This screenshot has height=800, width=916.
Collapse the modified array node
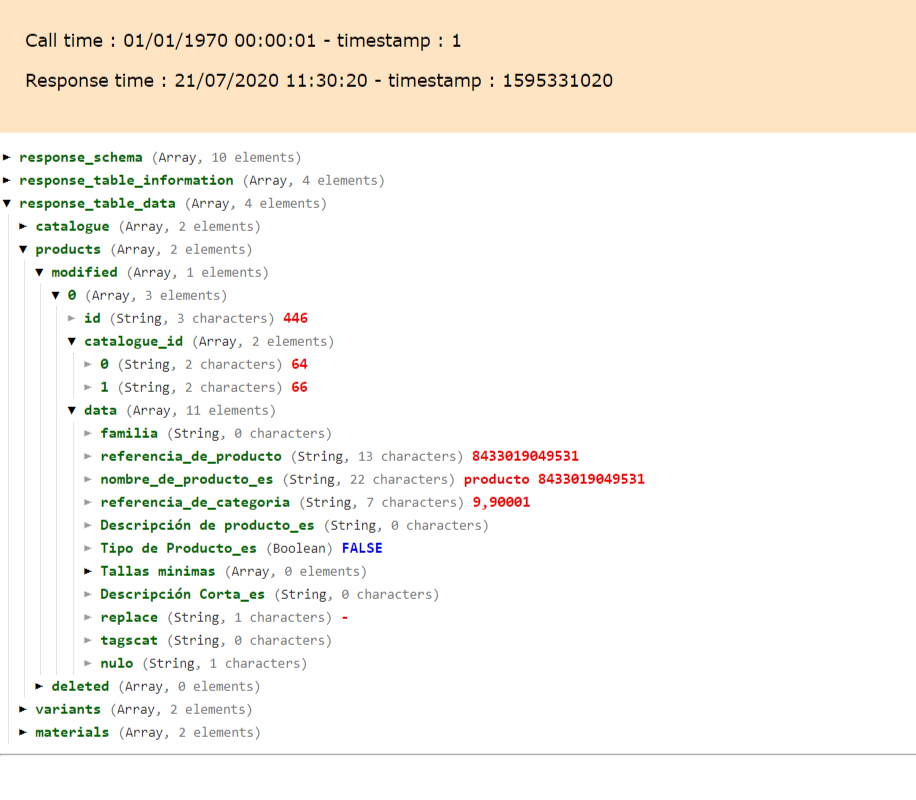pos(40,272)
